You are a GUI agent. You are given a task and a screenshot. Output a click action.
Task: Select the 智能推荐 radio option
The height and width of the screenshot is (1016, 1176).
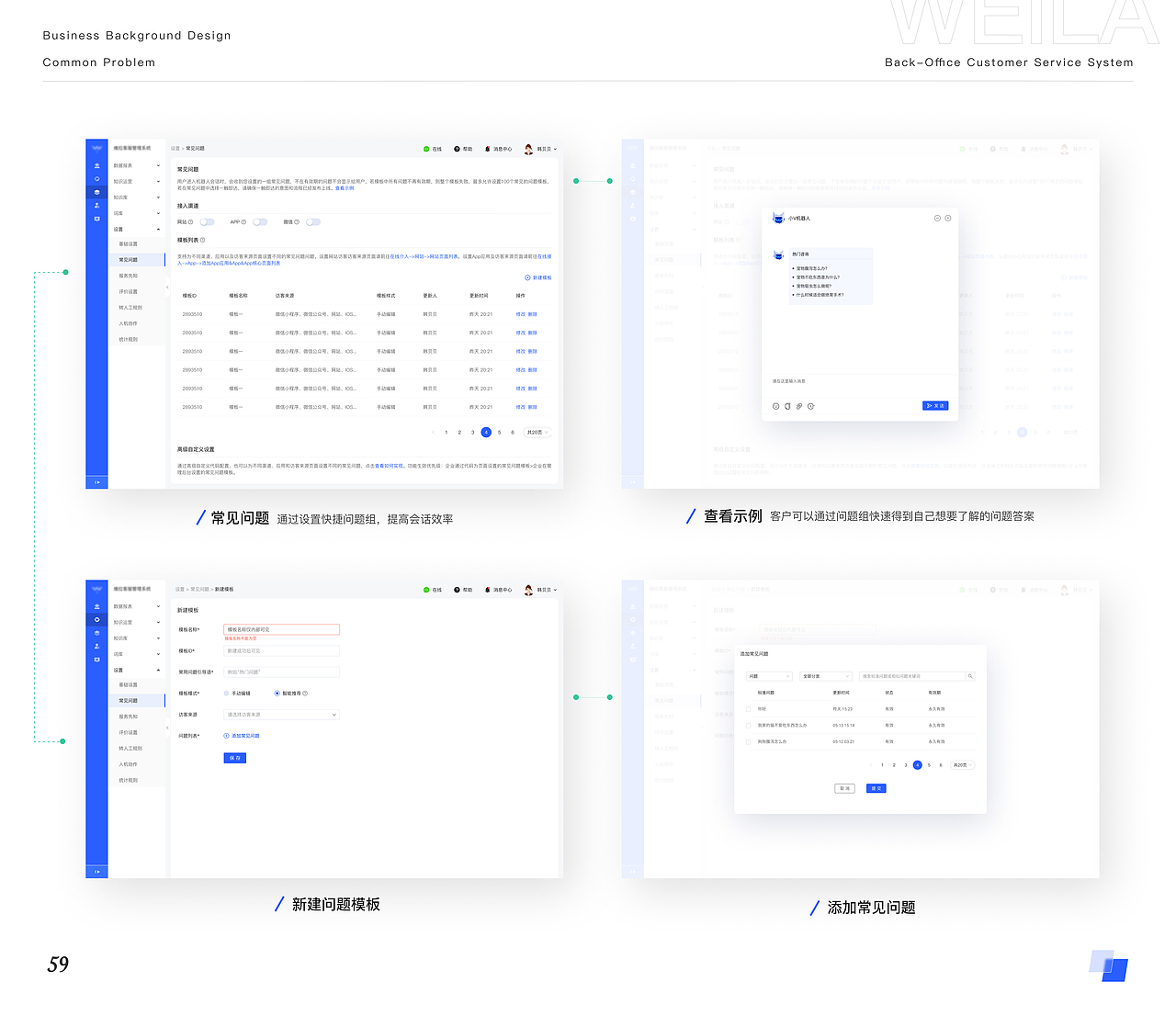(277, 694)
